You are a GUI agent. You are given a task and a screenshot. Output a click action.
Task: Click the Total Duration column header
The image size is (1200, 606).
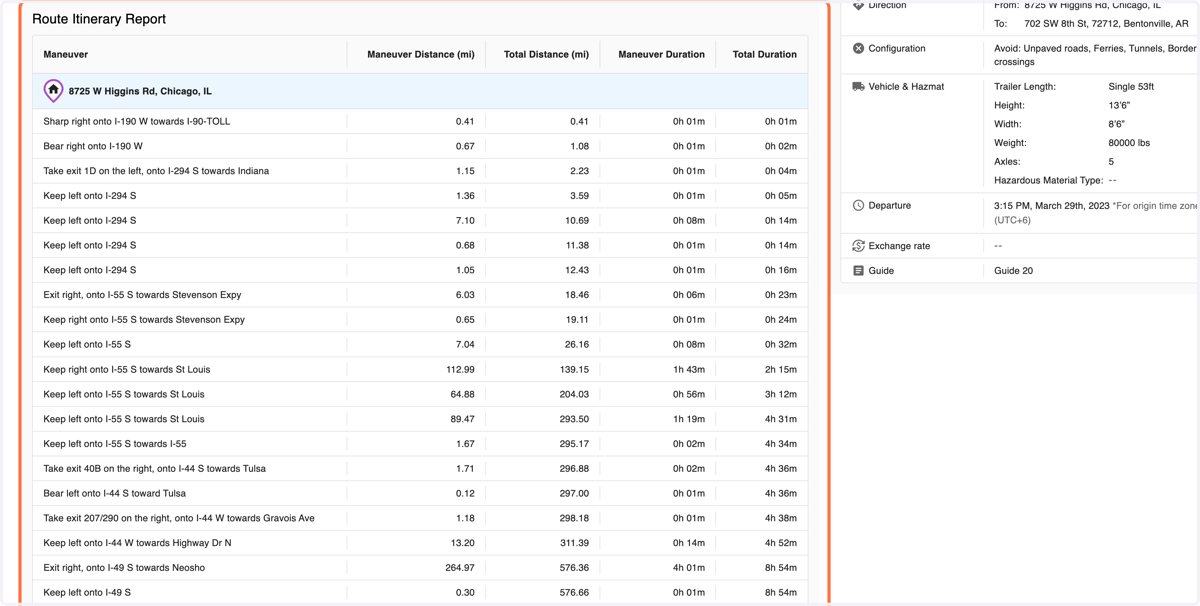(x=764, y=54)
